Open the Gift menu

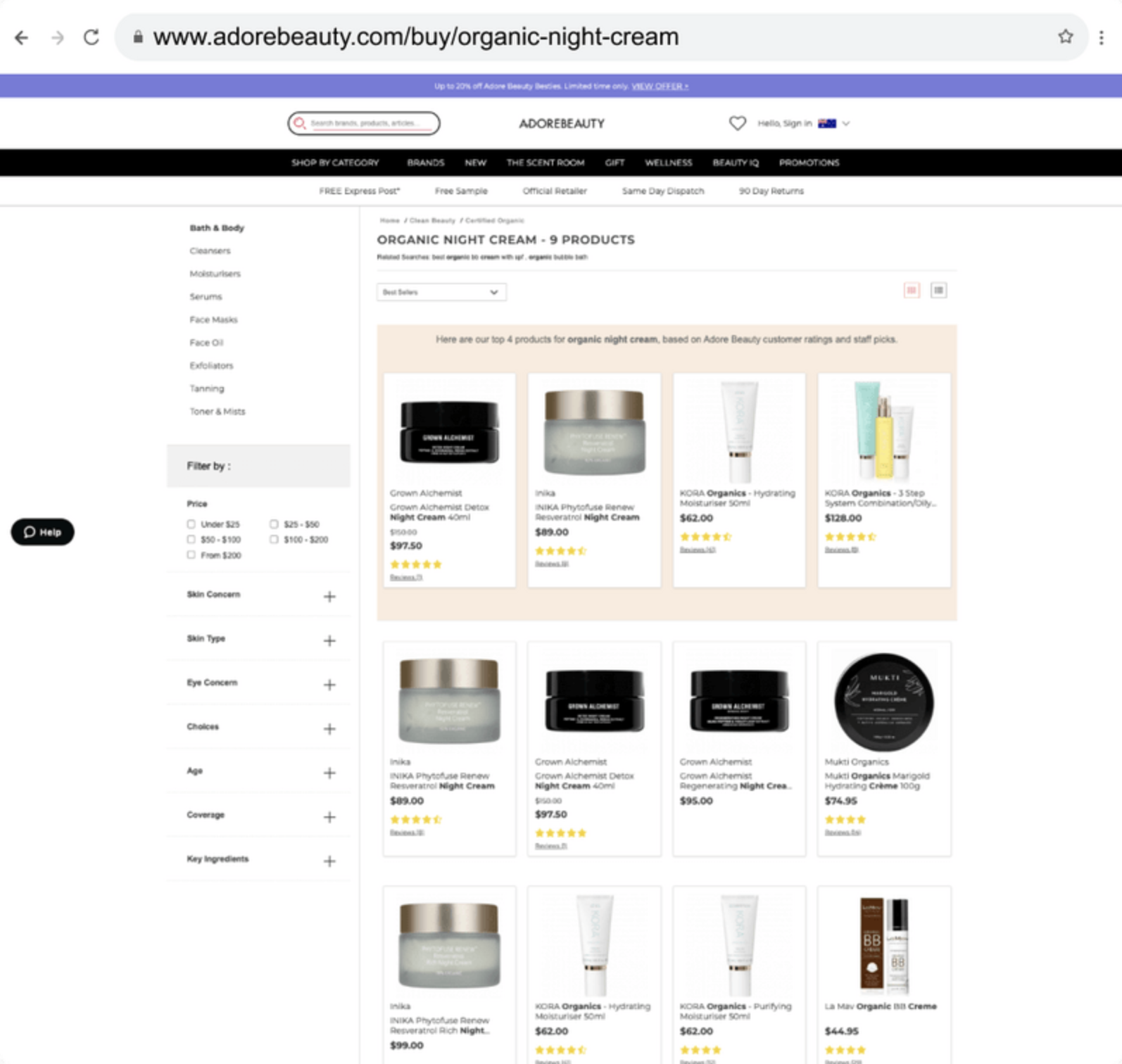614,163
